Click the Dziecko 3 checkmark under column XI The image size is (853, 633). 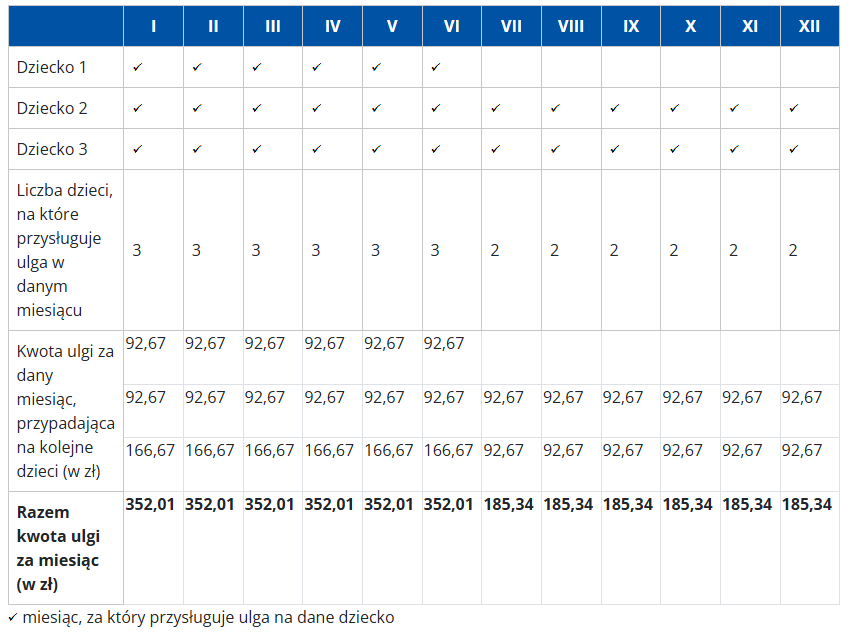733,149
